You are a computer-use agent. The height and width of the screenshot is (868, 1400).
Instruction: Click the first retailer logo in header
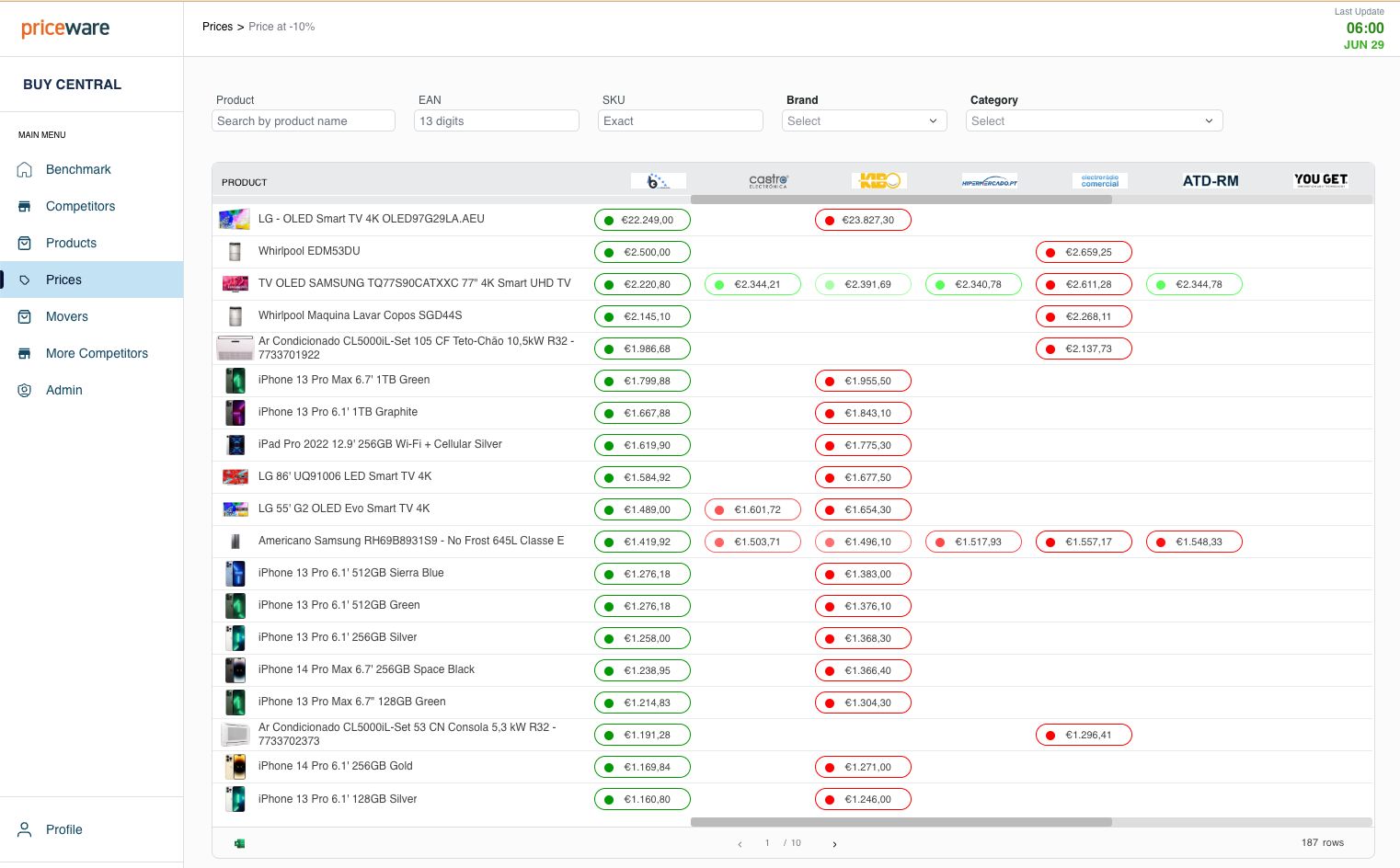click(659, 181)
